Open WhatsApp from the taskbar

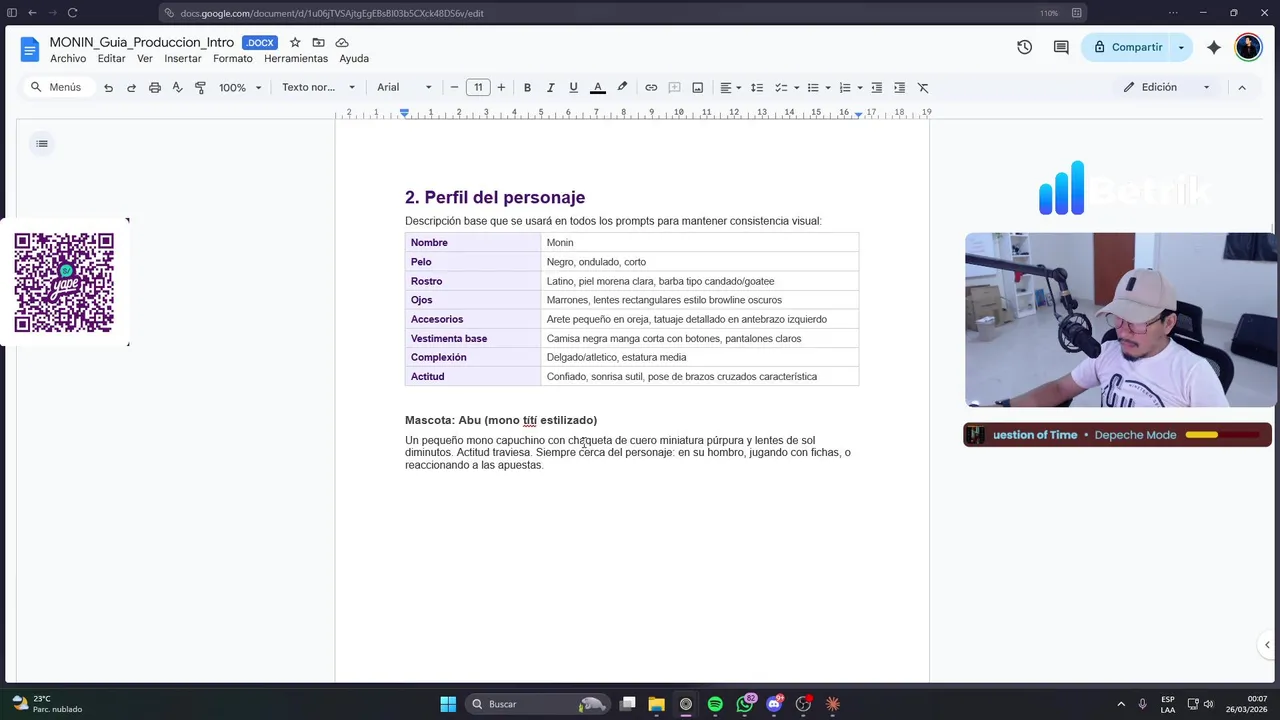point(745,704)
